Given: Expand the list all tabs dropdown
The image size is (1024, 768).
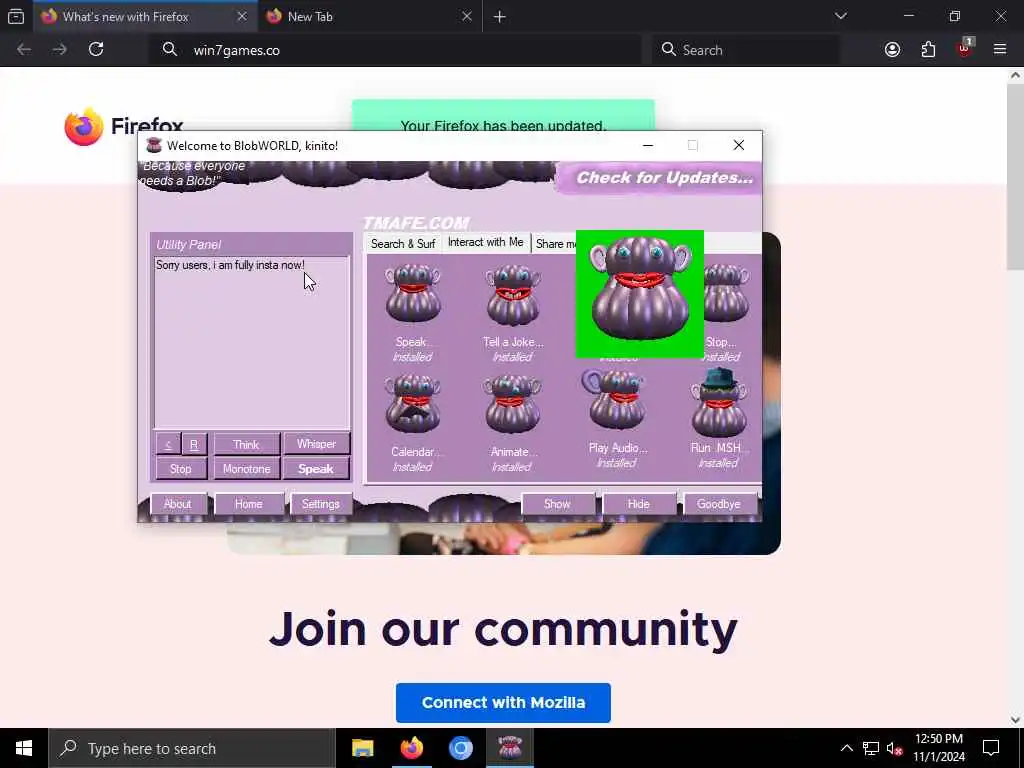Looking at the screenshot, I should pos(840,16).
